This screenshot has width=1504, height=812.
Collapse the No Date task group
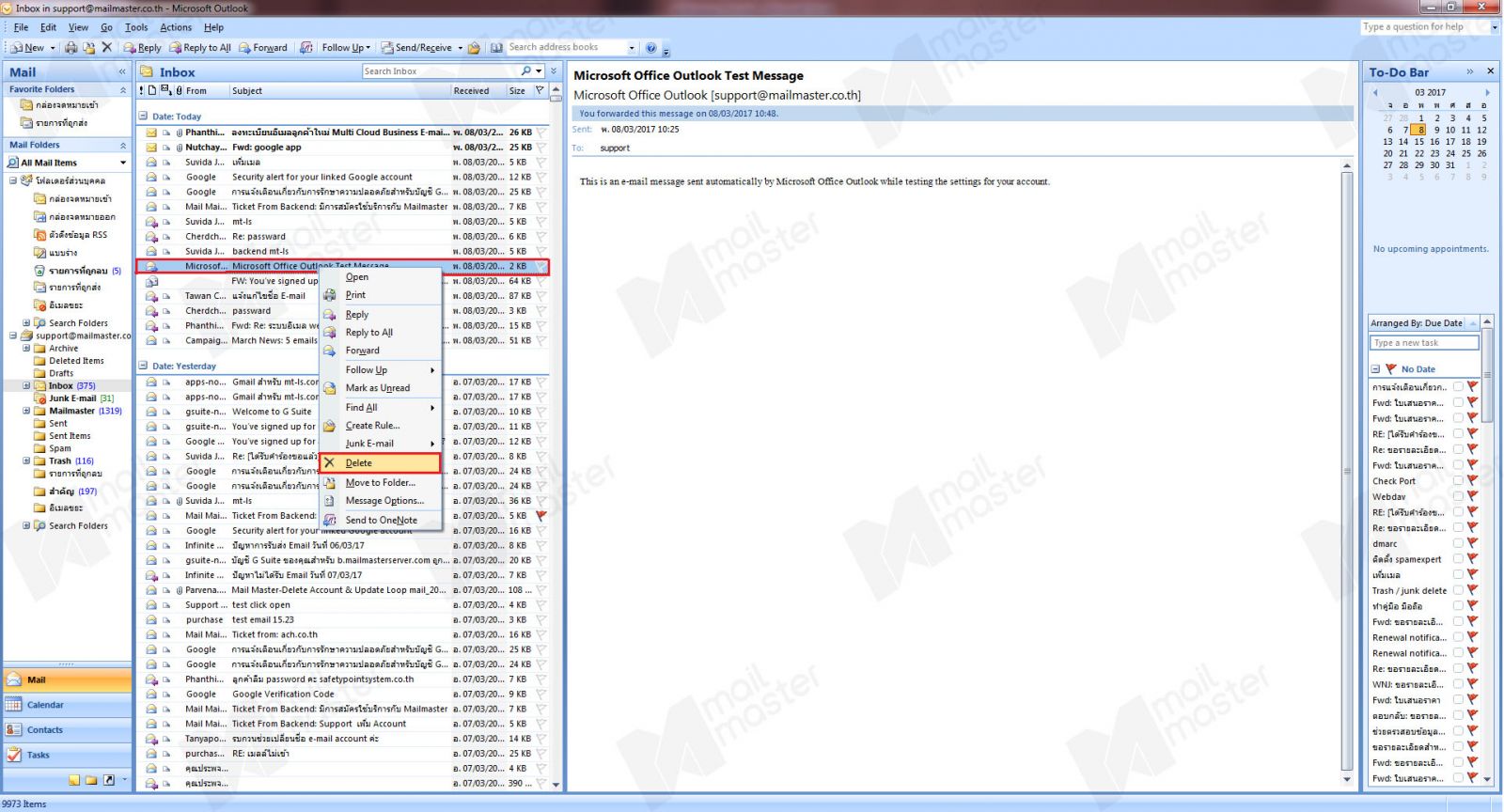1375,369
